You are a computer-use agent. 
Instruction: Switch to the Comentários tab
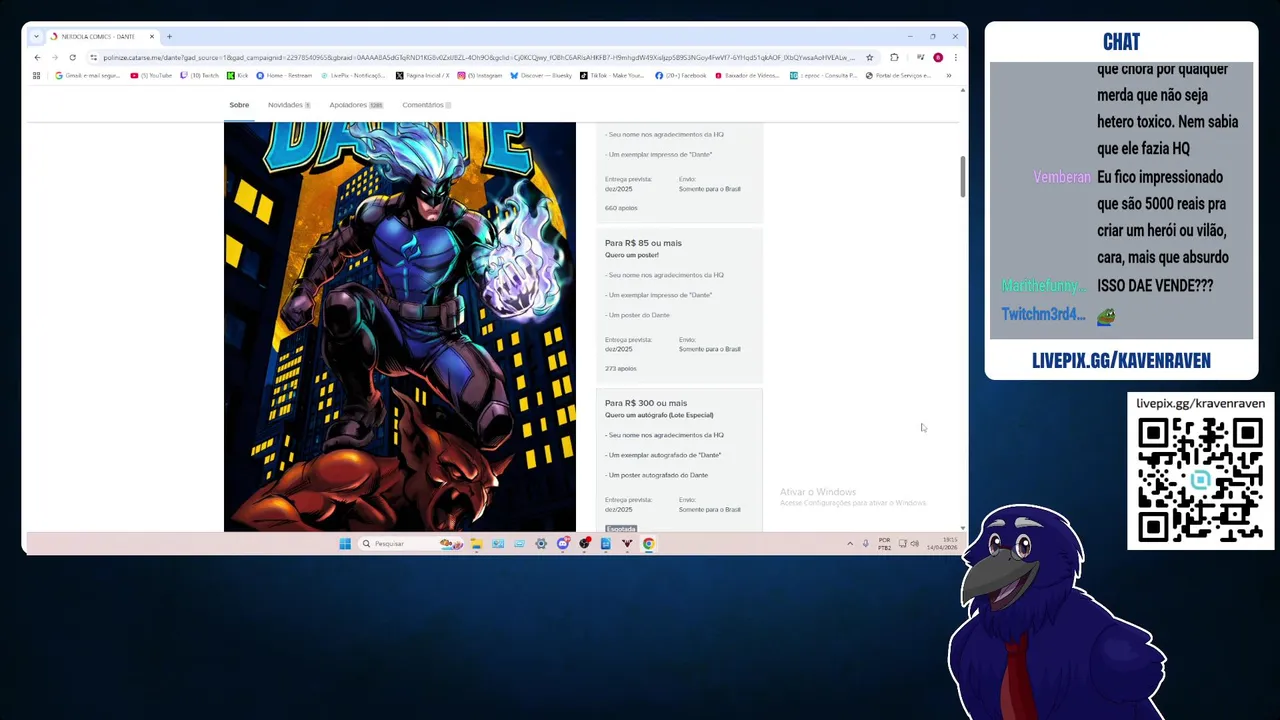tap(427, 105)
